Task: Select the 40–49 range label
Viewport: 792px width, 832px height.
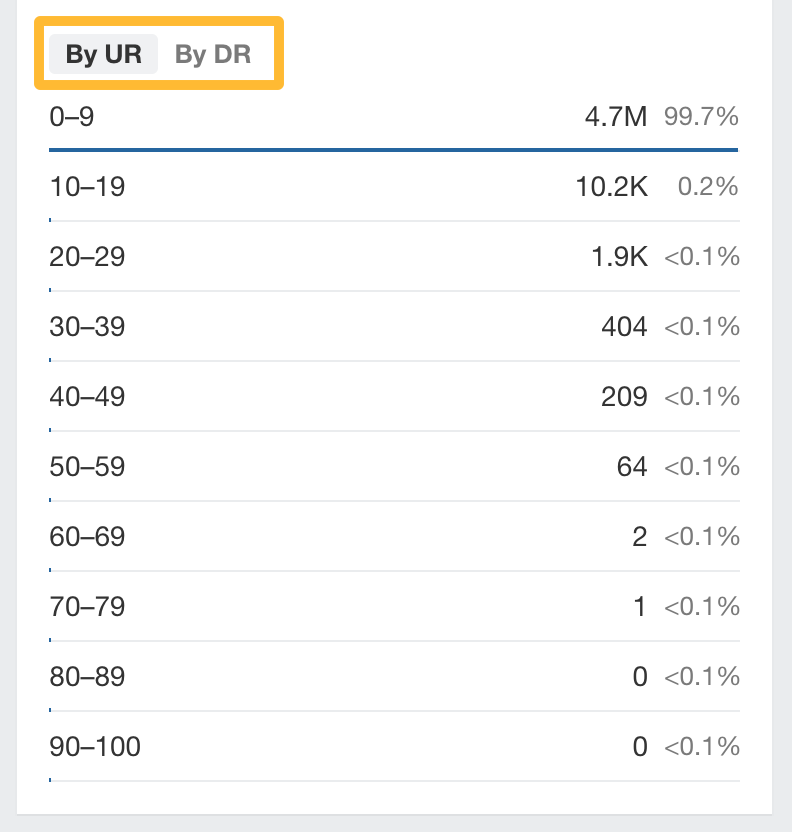Action: click(87, 397)
